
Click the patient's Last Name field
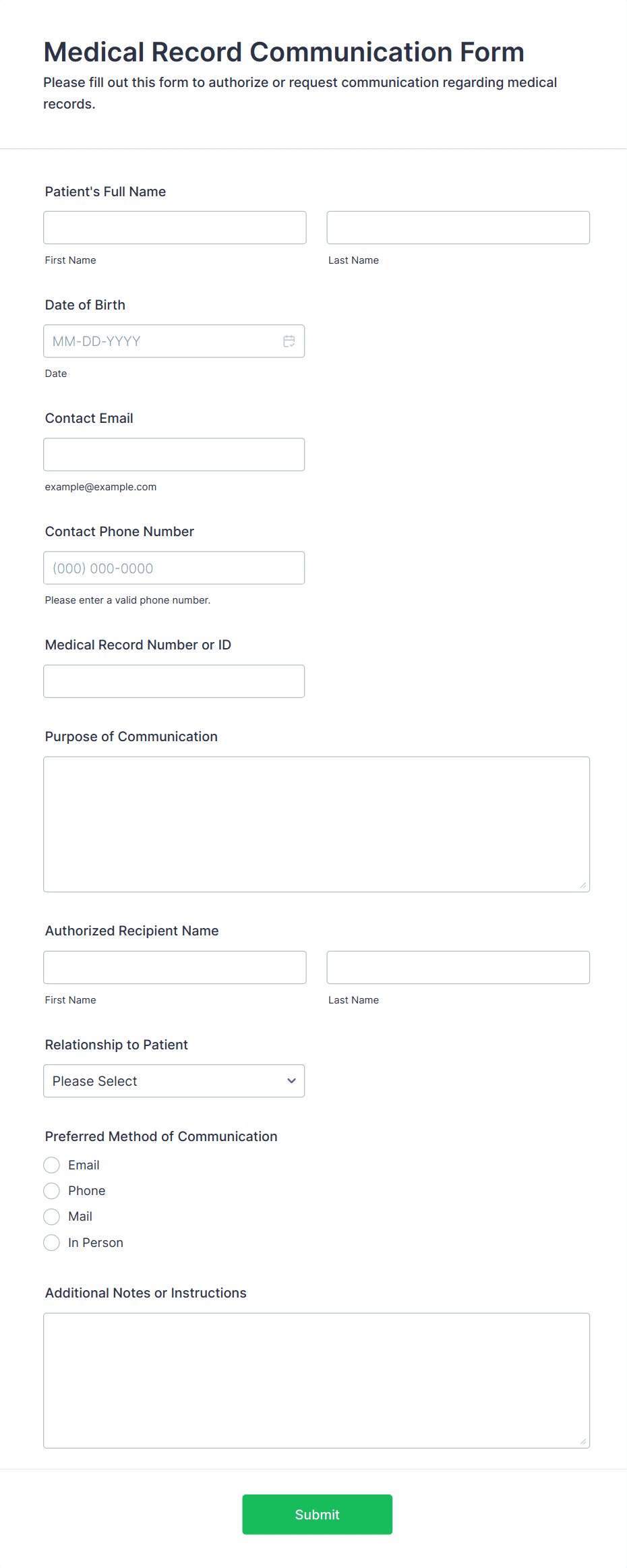click(x=458, y=227)
